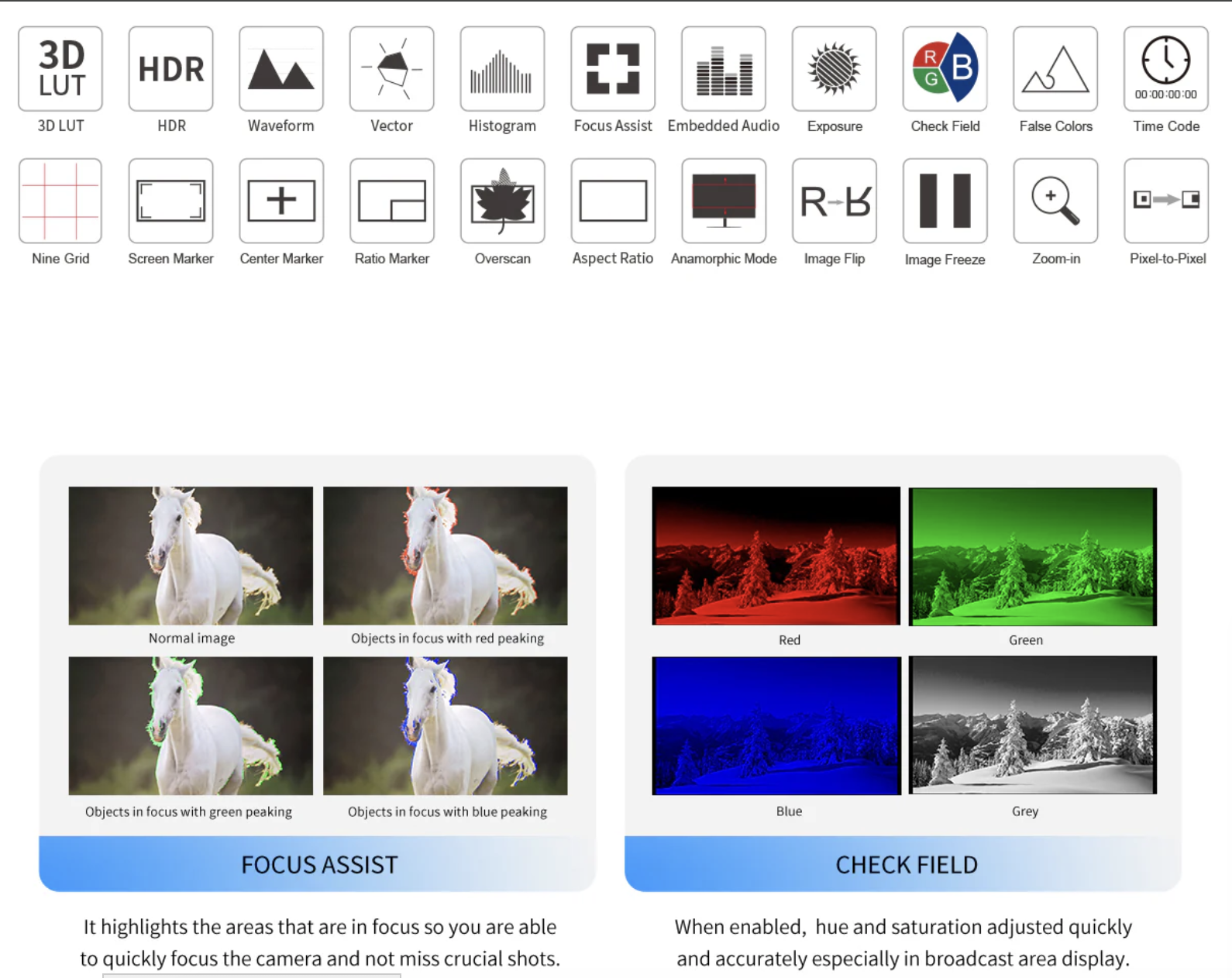Click the CHECK FIELD banner heading
This screenshot has height=978, width=1232.
coord(906,864)
